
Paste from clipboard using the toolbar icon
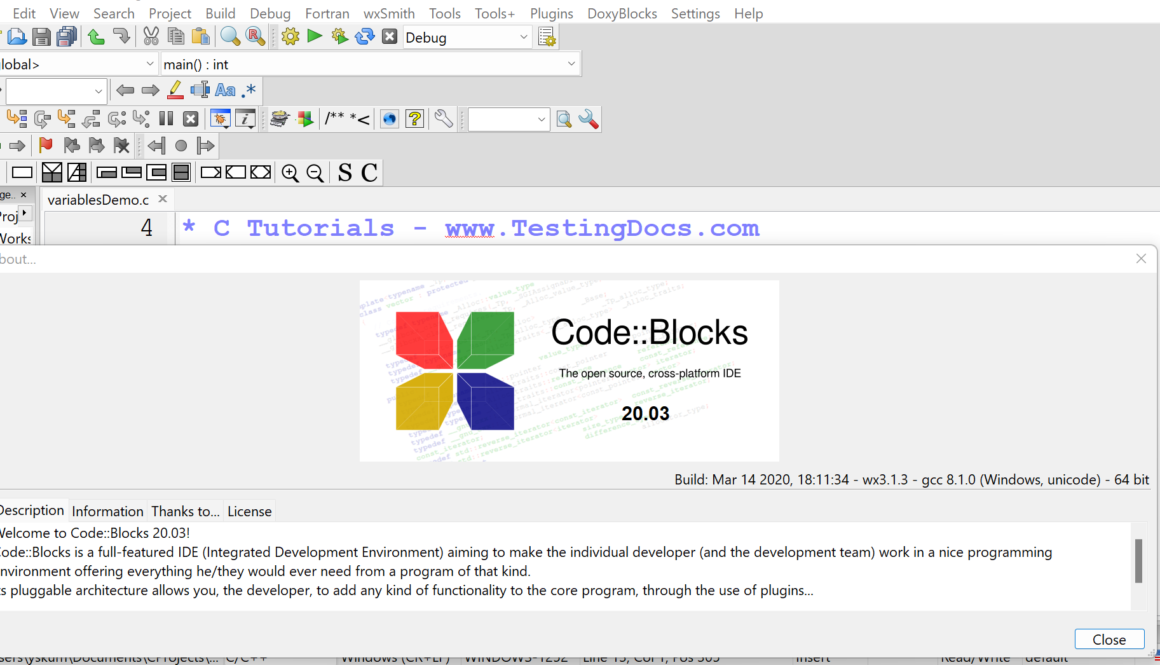(200, 35)
